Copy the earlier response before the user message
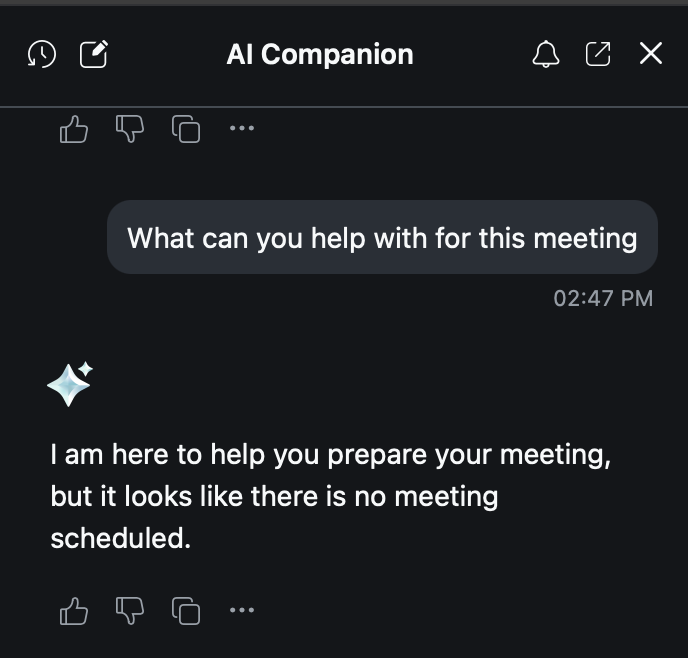Image resolution: width=688 pixels, height=658 pixels. [186, 129]
